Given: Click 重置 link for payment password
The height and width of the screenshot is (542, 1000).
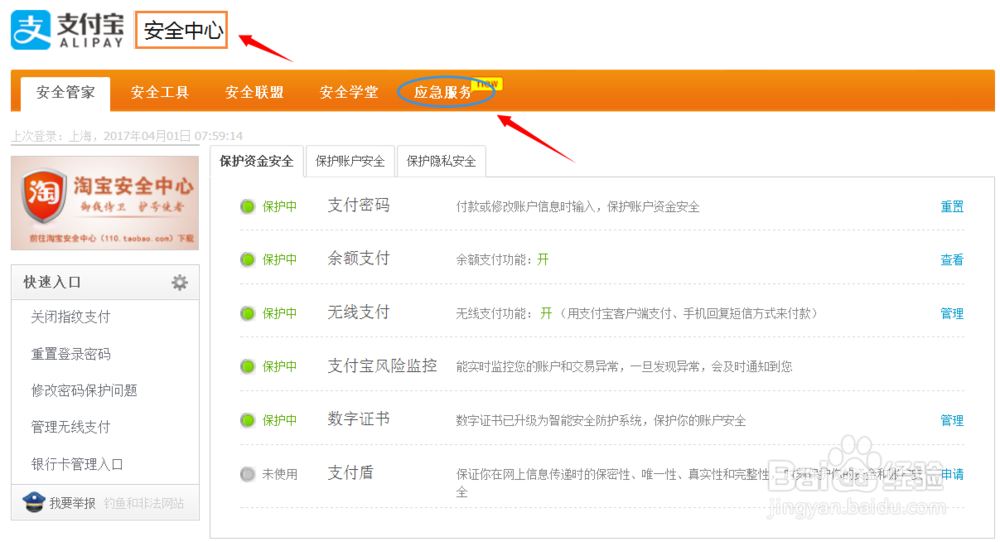Looking at the screenshot, I should coord(952,207).
